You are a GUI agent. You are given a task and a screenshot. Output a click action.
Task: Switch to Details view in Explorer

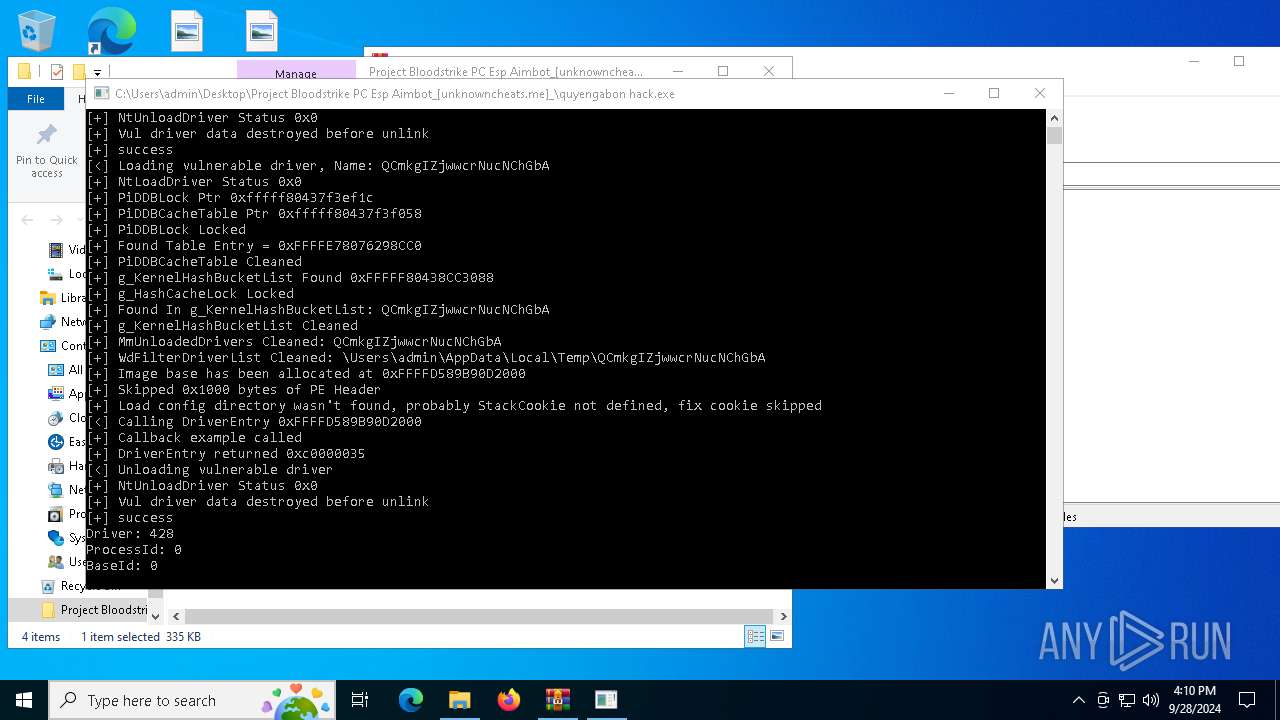click(x=756, y=636)
